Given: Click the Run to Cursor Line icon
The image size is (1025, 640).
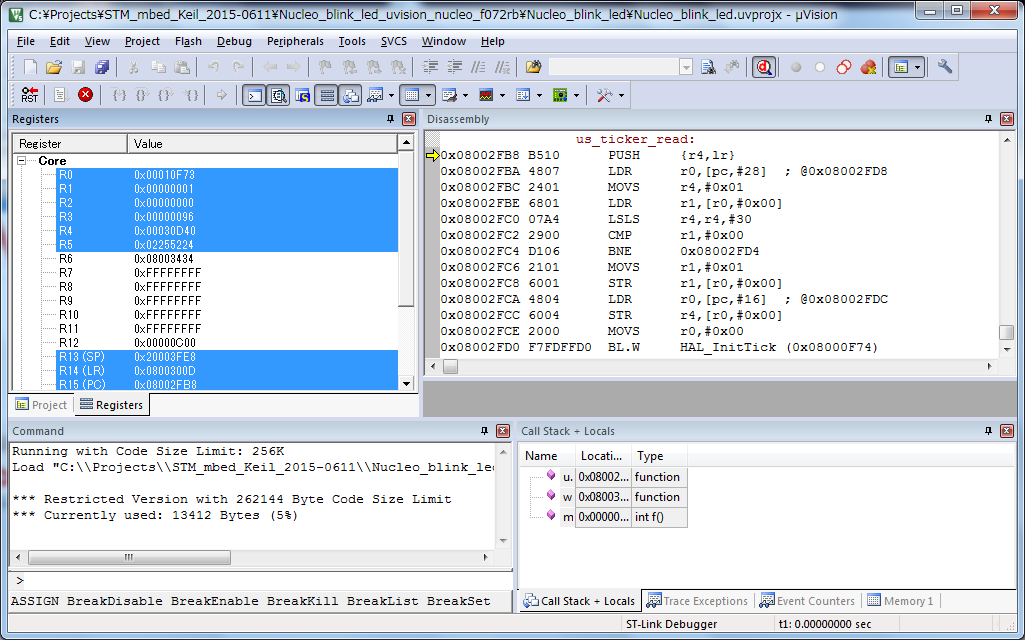Looking at the screenshot, I should click(190, 95).
